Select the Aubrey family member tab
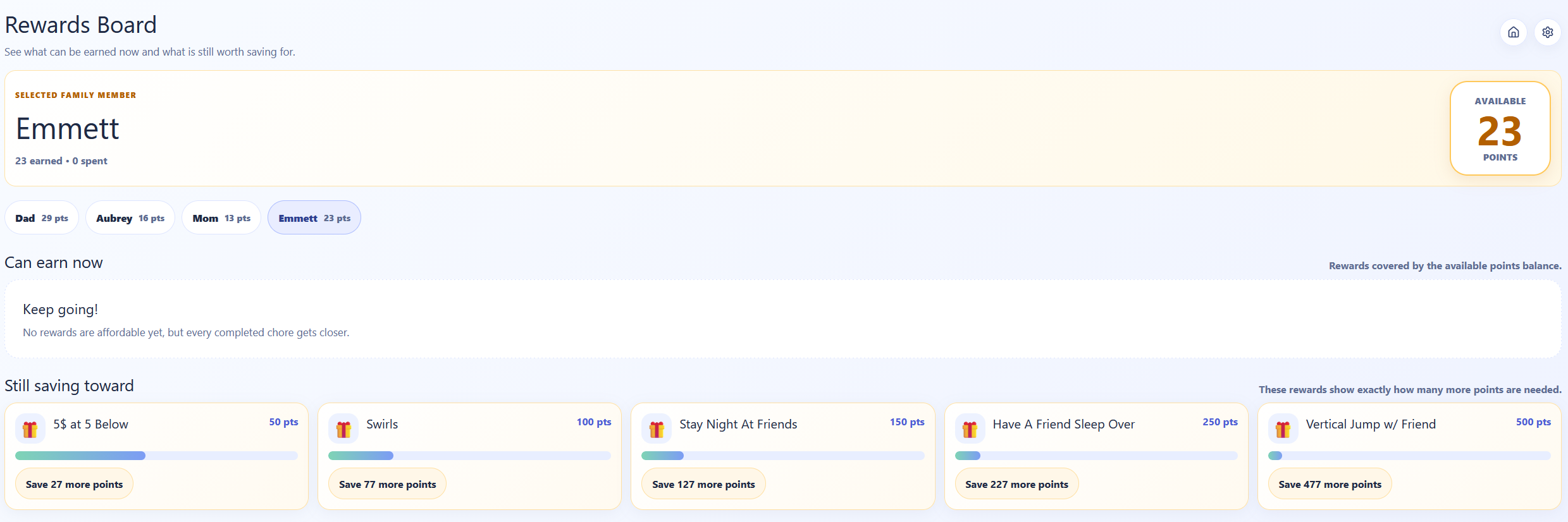 (x=130, y=218)
